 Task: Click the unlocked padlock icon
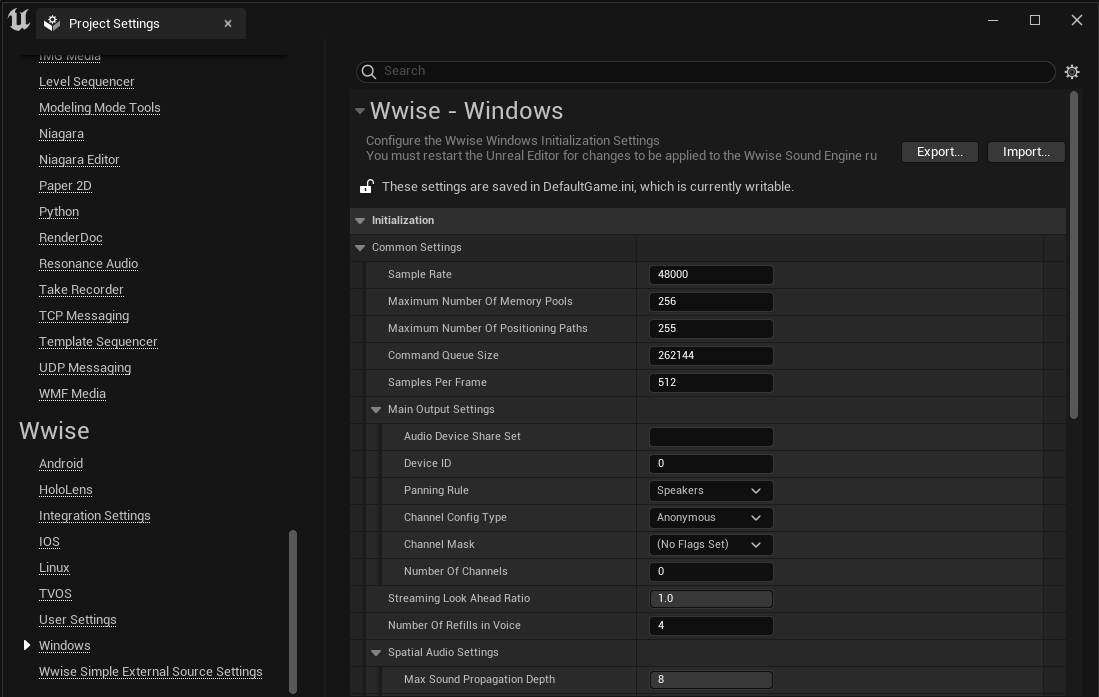pos(367,187)
